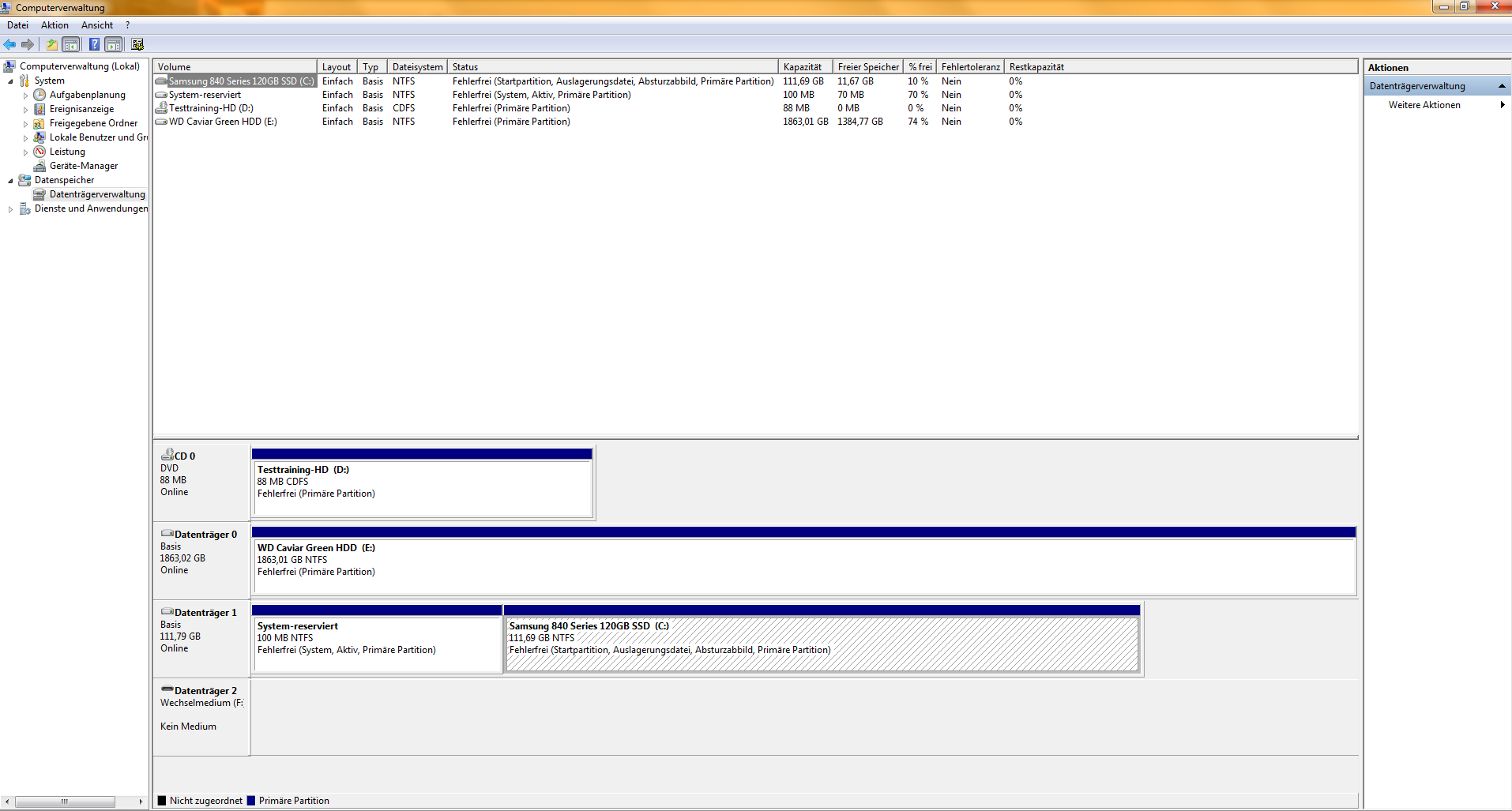
Task: Select the Testtraining-HD (D:) partition block
Action: pos(422,482)
